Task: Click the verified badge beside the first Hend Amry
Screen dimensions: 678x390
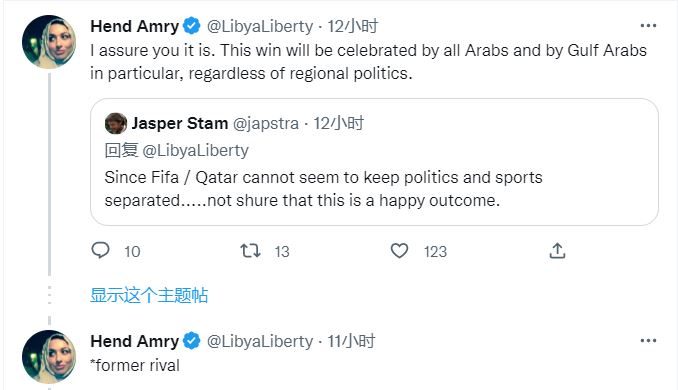Action: (192, 26)
